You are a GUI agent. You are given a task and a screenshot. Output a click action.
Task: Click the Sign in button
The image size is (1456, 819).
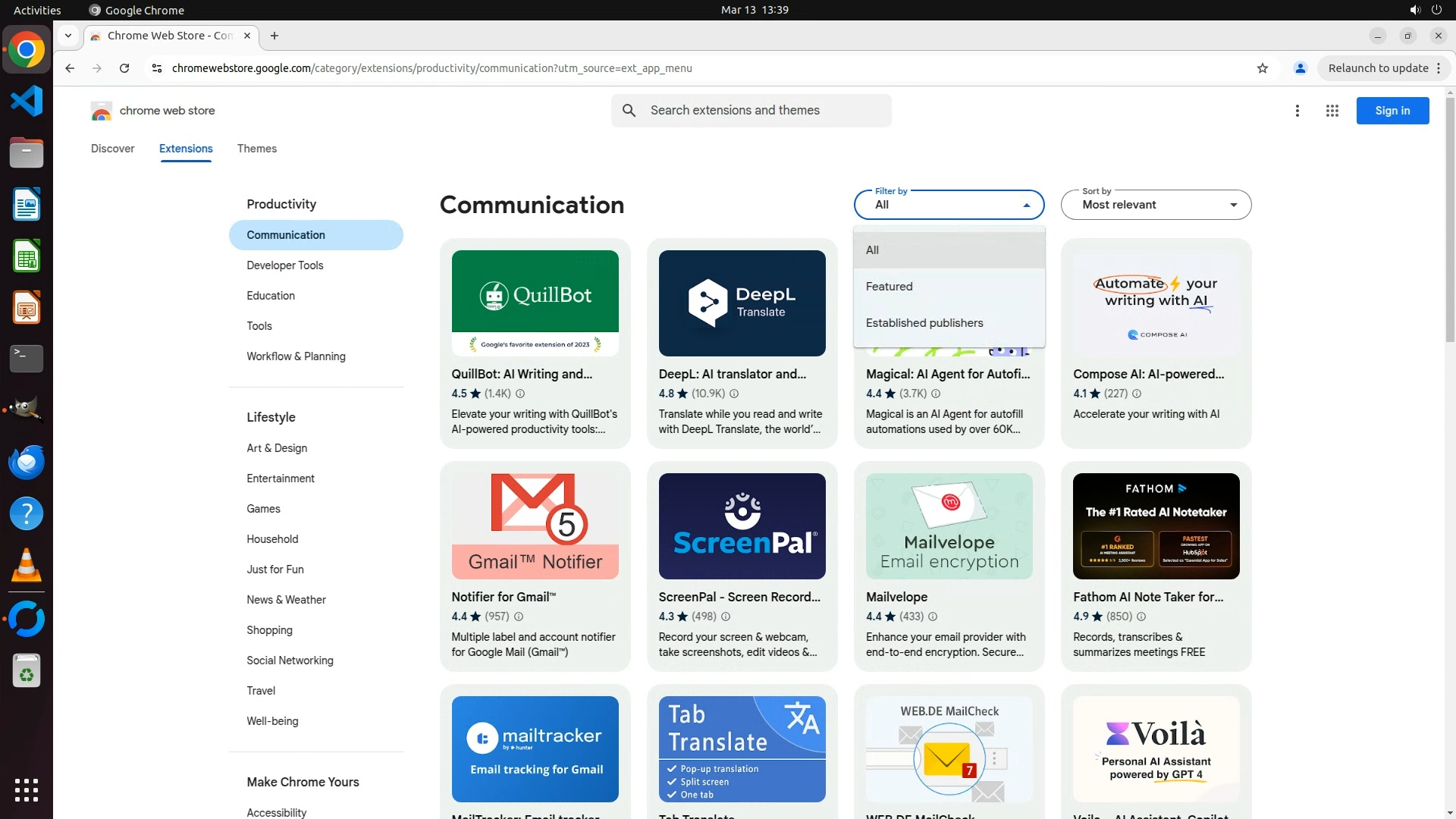[x=1392, y=111]
